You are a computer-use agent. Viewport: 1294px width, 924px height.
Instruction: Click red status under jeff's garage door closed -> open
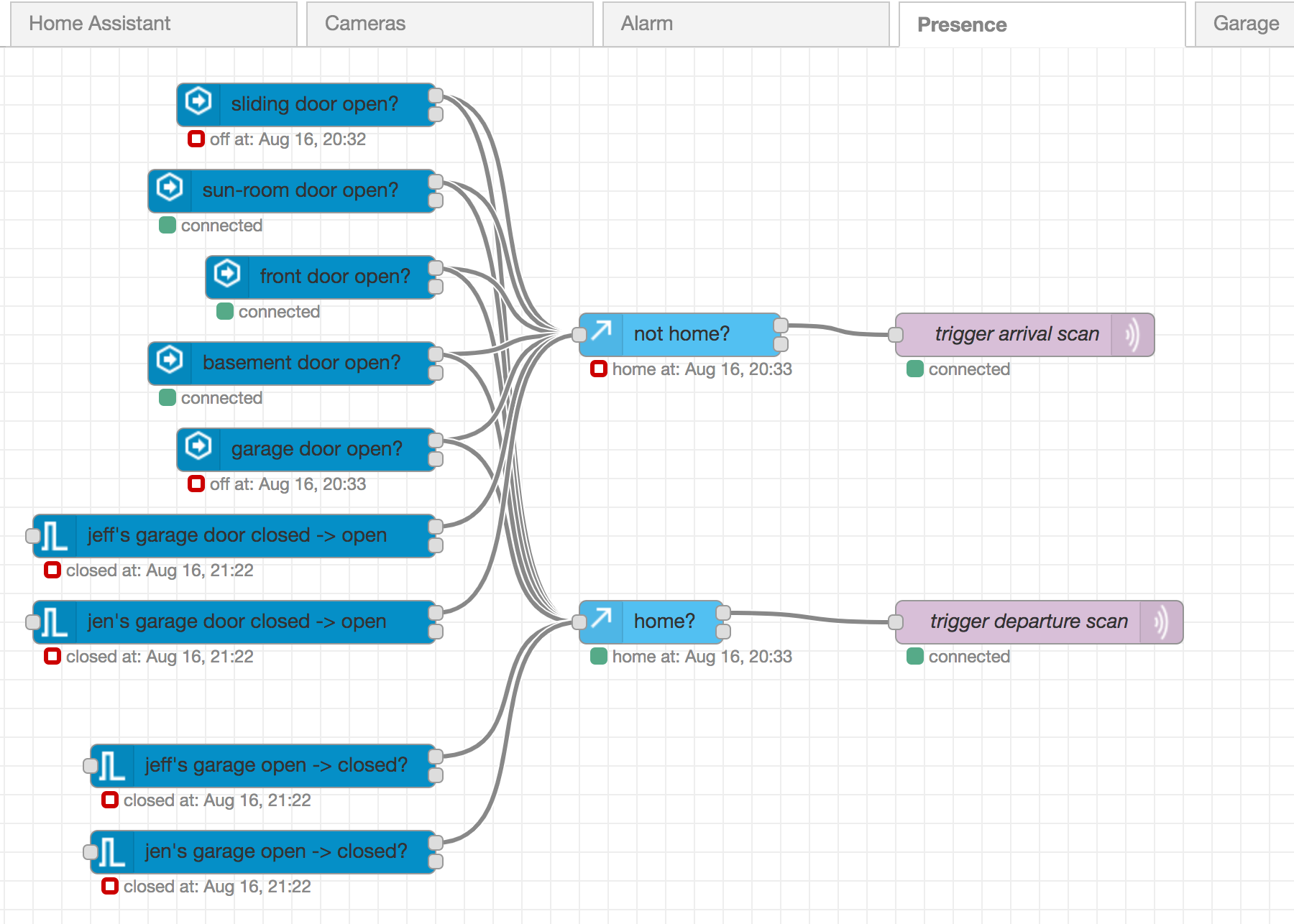tap(52, 570)
